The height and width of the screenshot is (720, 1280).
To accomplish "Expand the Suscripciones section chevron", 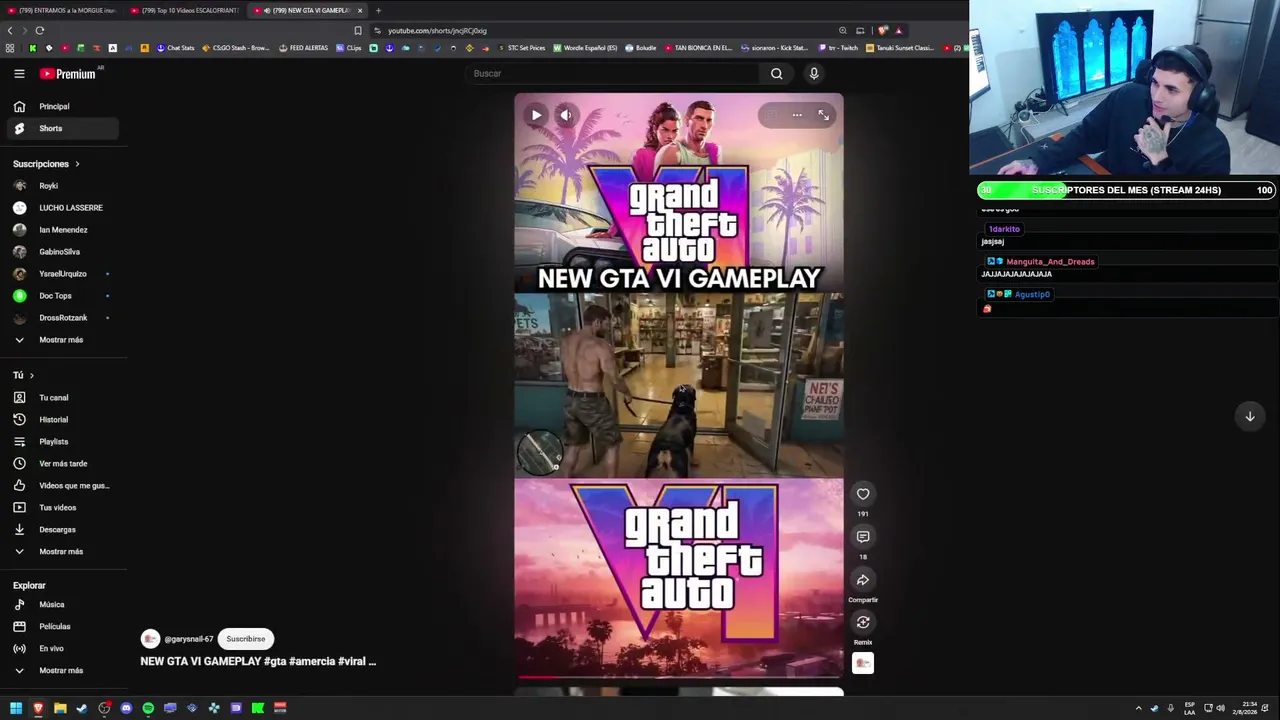I will click(77, 164).
